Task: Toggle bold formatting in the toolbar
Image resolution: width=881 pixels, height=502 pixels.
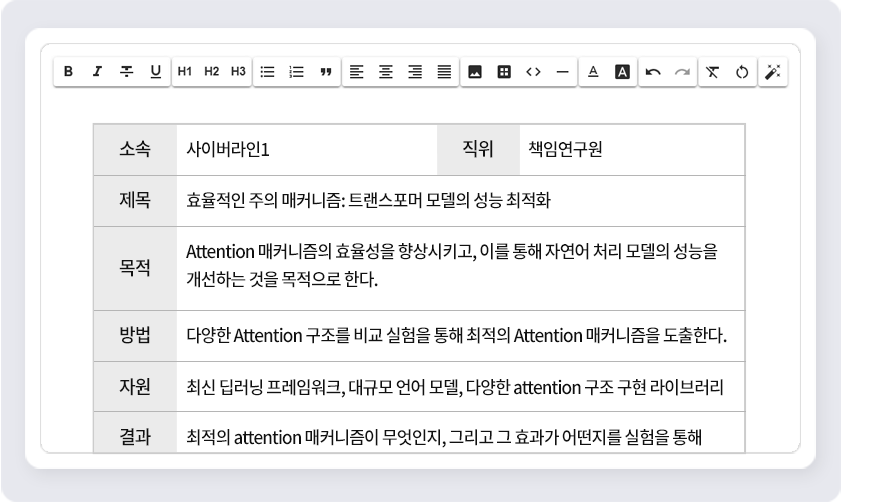Action: pyautogui.click(x=68, y=72)
